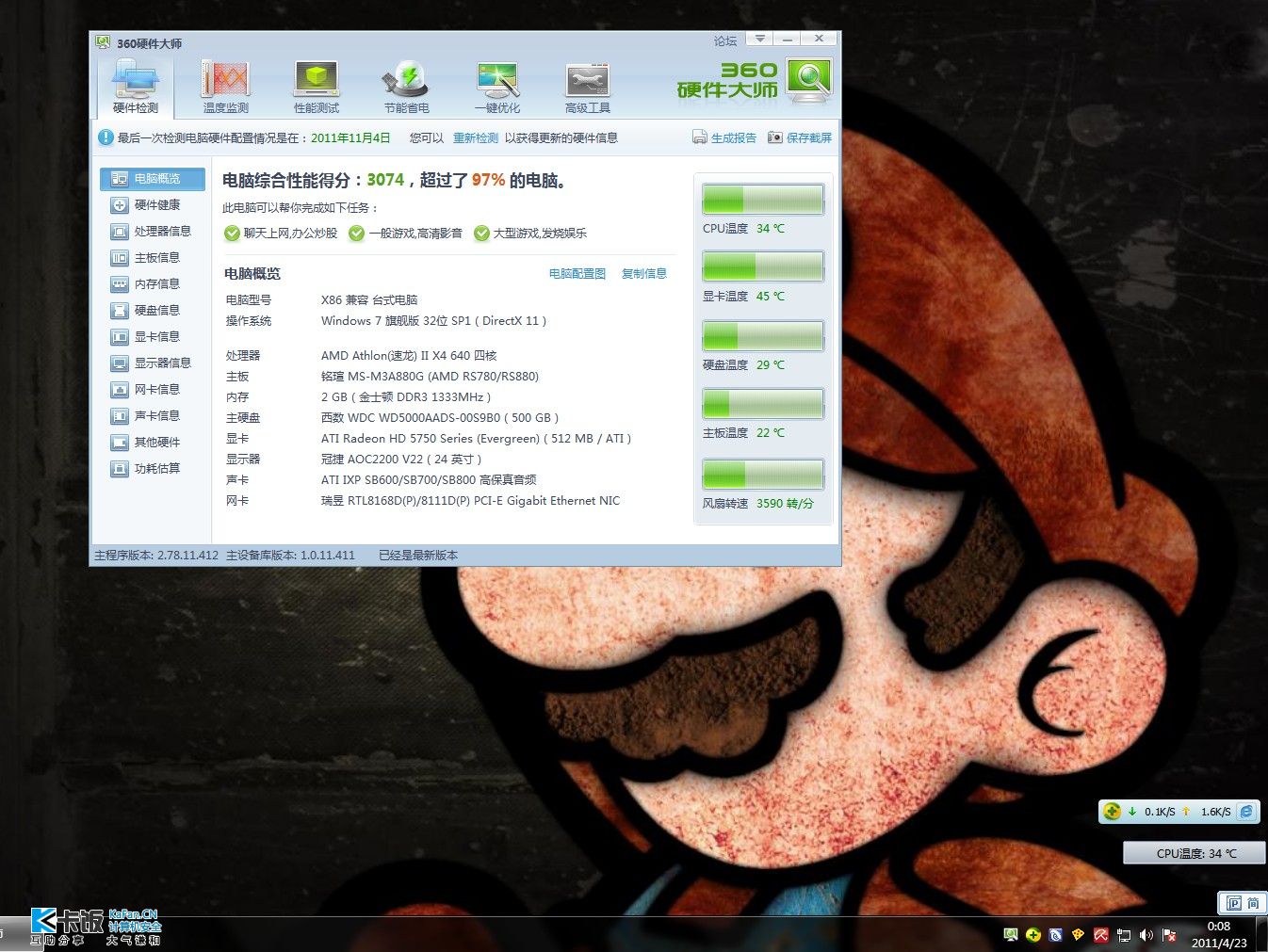Click the IE icon in the speed widget
This screenshot has height=952, width=1268.
click(1246, 811)
